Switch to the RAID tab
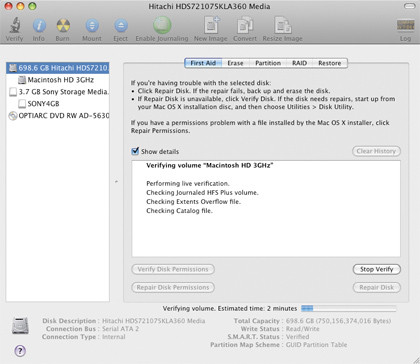The width and height of the screenshot is (420, 364). (x=299, y=63)
